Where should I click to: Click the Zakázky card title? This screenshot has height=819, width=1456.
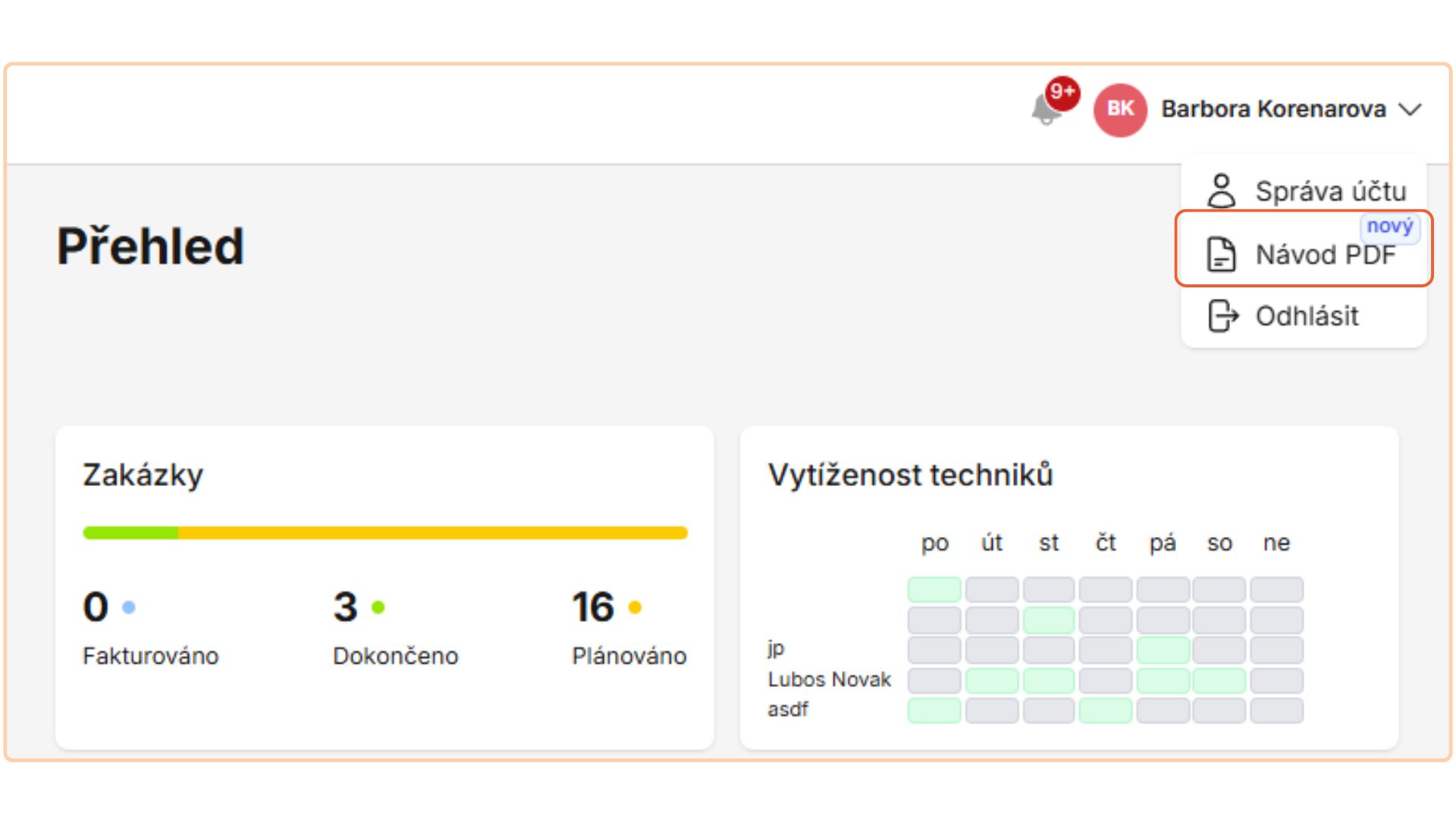143,475
